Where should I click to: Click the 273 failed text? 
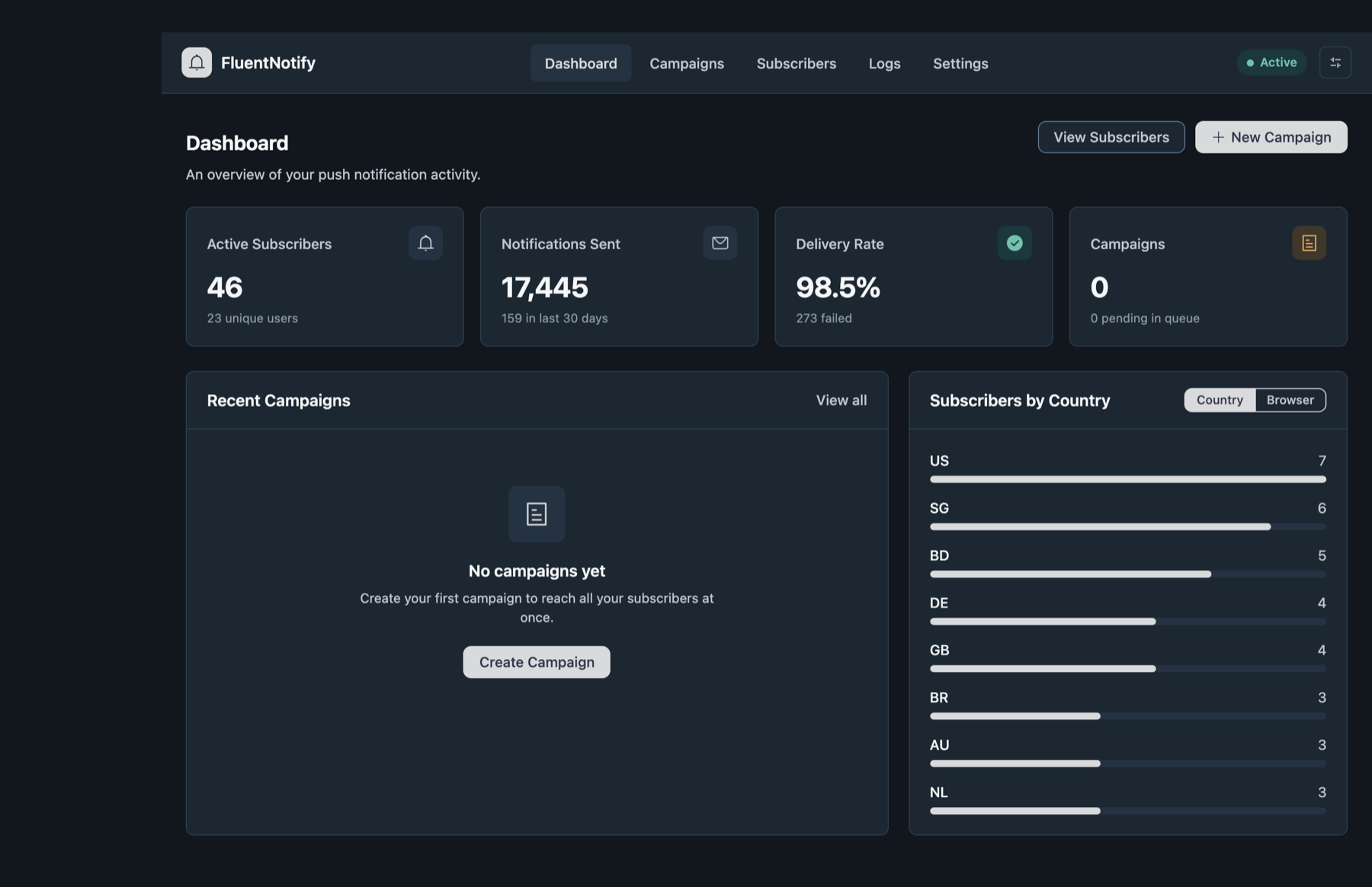824,318
